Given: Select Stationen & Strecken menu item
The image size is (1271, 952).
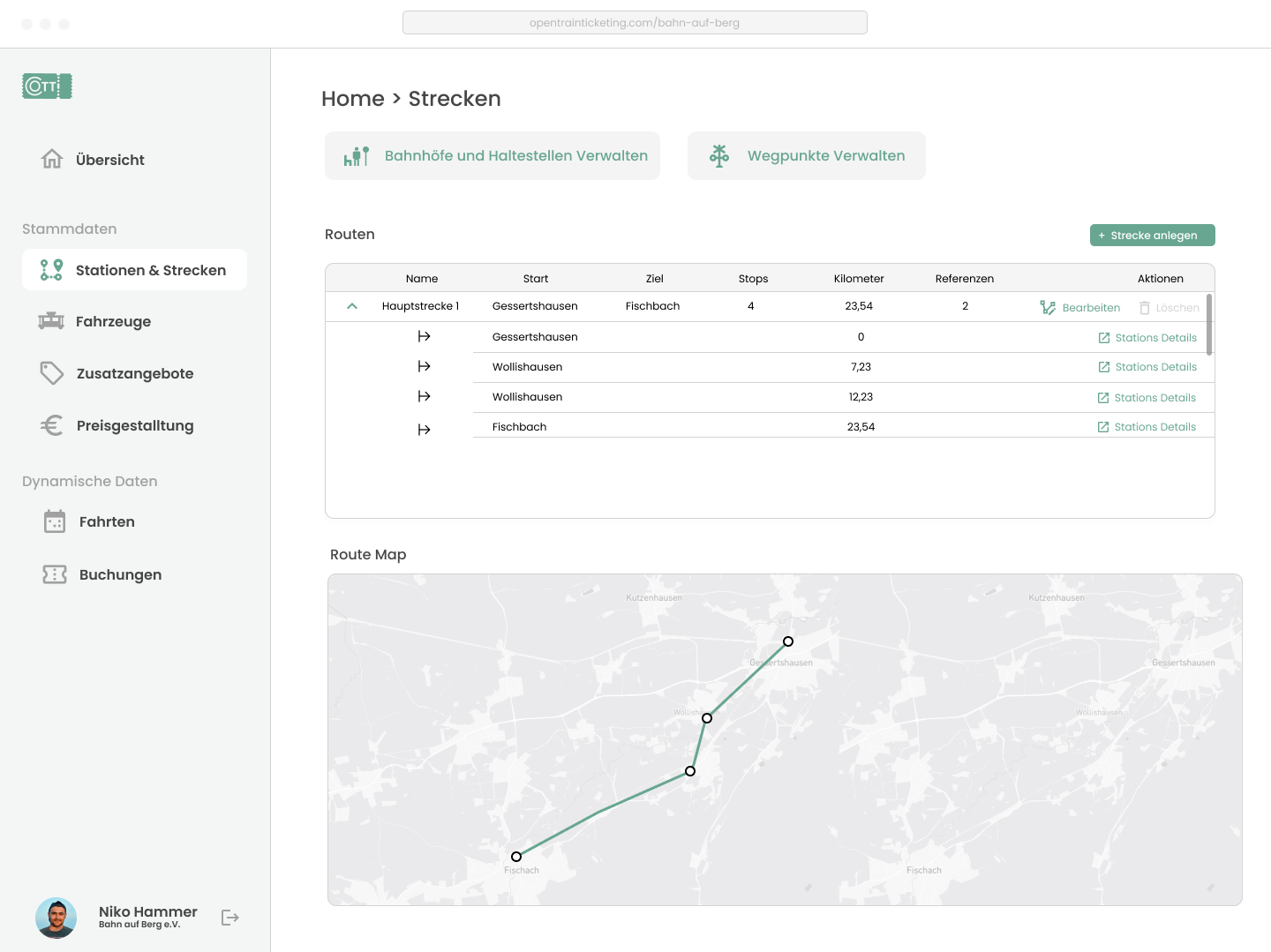Looking at the screenshot, I should pyautogui.click(x=134, y=270).
